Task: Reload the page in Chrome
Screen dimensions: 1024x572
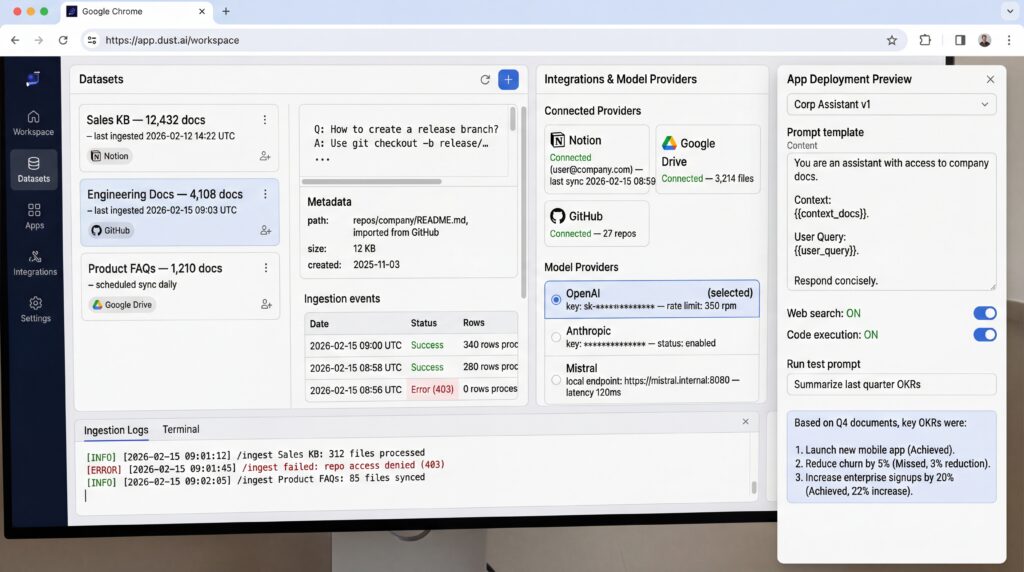Action: [63, 40]
